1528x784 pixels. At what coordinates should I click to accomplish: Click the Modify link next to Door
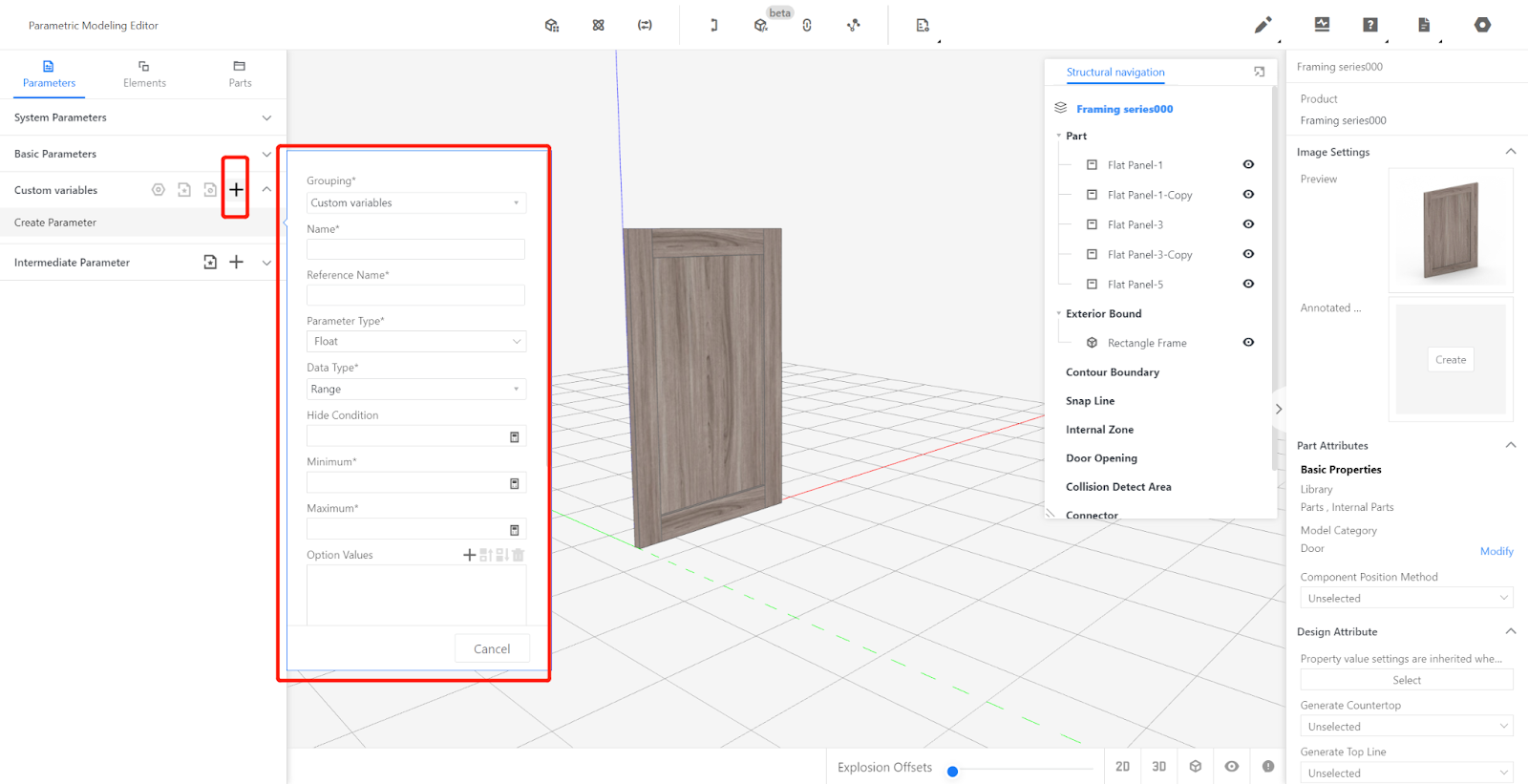[1496, 551]
